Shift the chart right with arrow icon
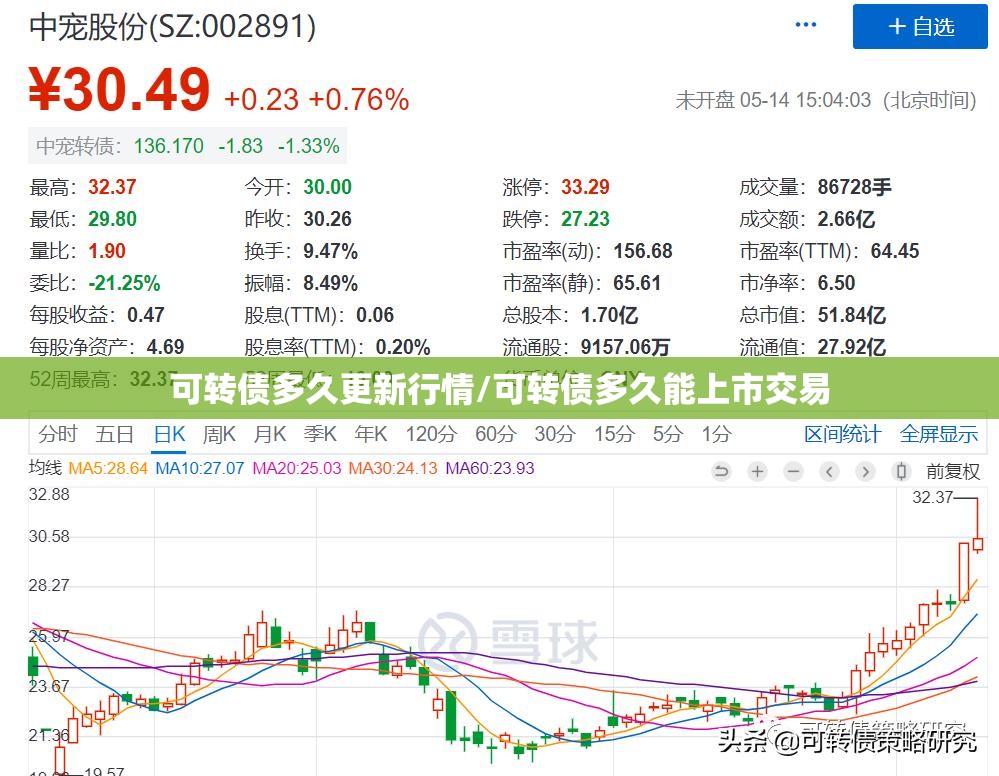Image resolution: width=999 pixels, height=776 pixels. [x=865, y=471]
